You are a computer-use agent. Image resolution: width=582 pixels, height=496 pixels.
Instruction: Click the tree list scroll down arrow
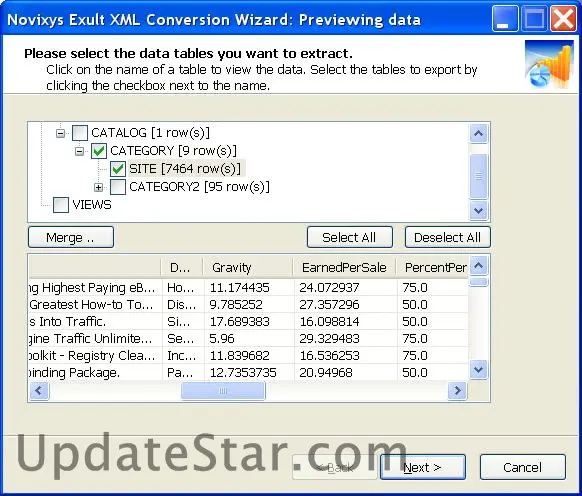[478, 211]
